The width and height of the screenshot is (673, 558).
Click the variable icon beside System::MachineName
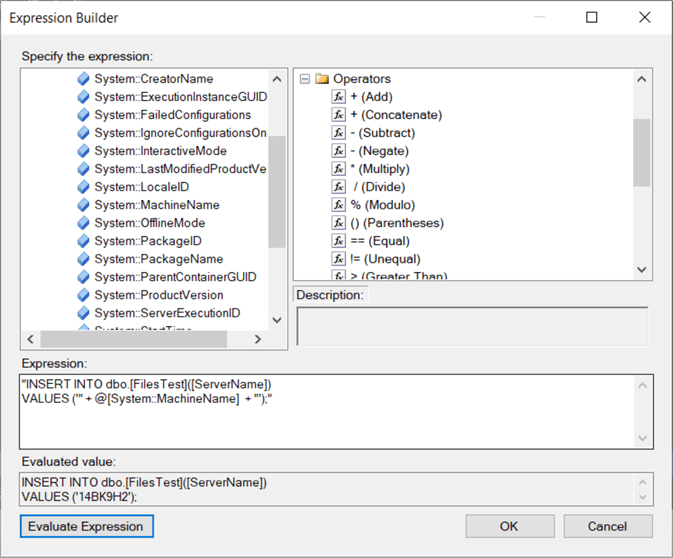pyautogui.click(x=83, y=205)
